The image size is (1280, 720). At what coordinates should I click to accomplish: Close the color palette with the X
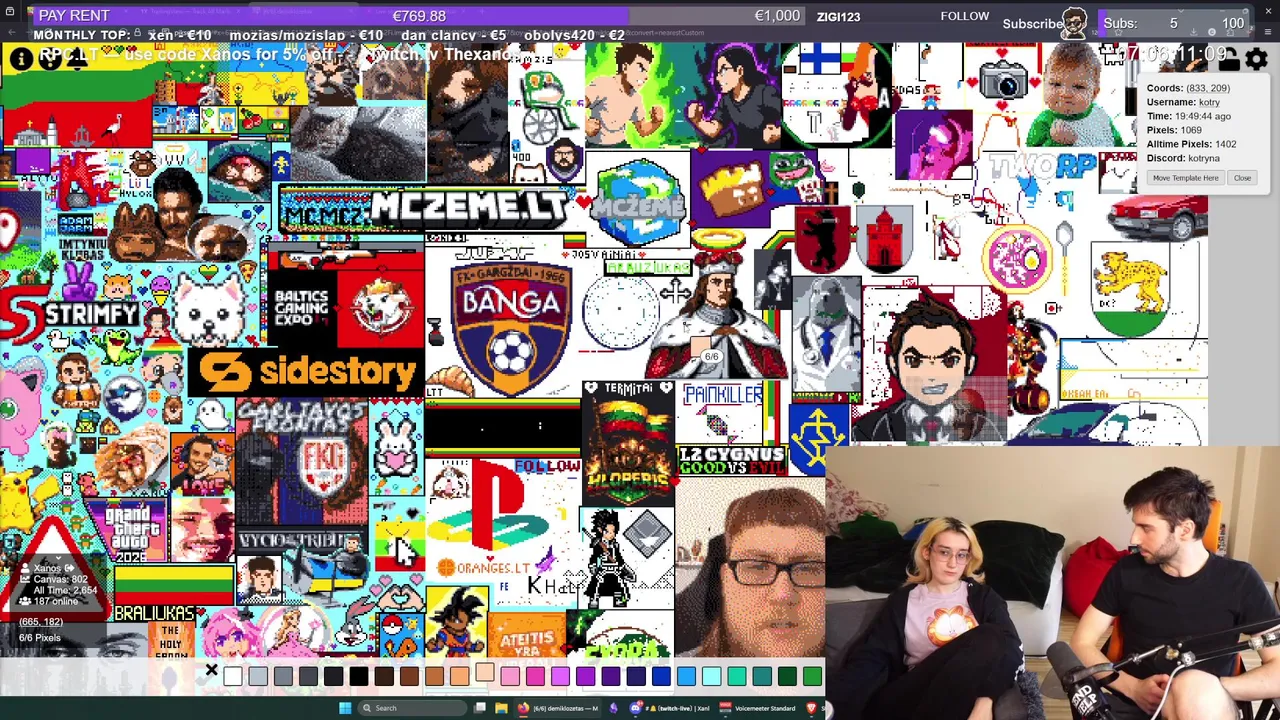point(211,670)
